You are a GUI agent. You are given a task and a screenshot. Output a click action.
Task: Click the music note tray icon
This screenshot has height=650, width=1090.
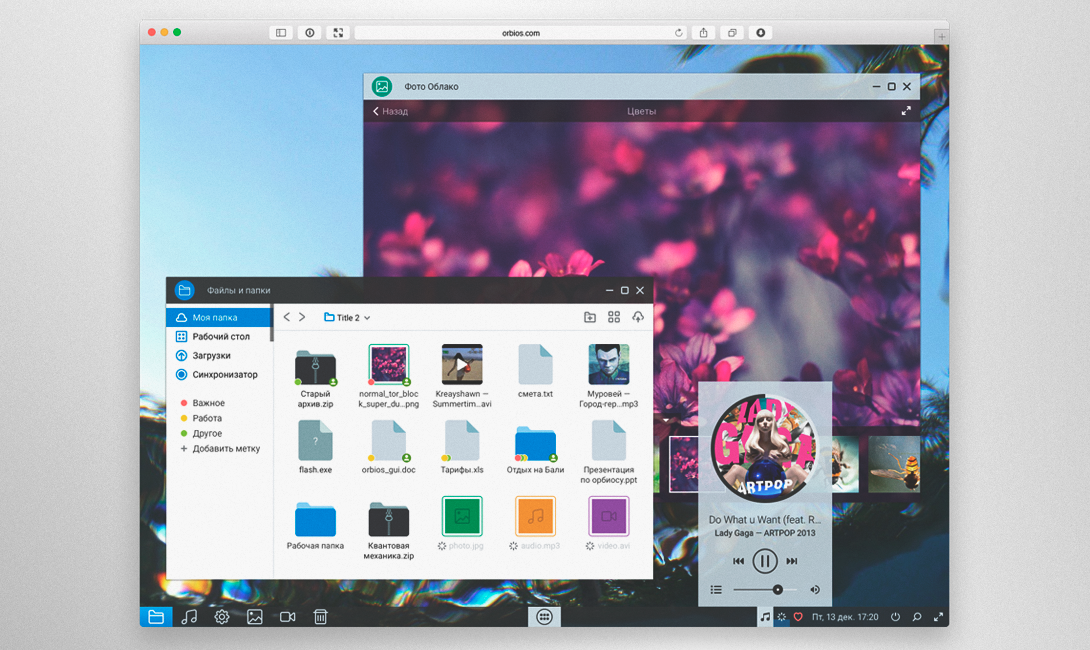765,617
